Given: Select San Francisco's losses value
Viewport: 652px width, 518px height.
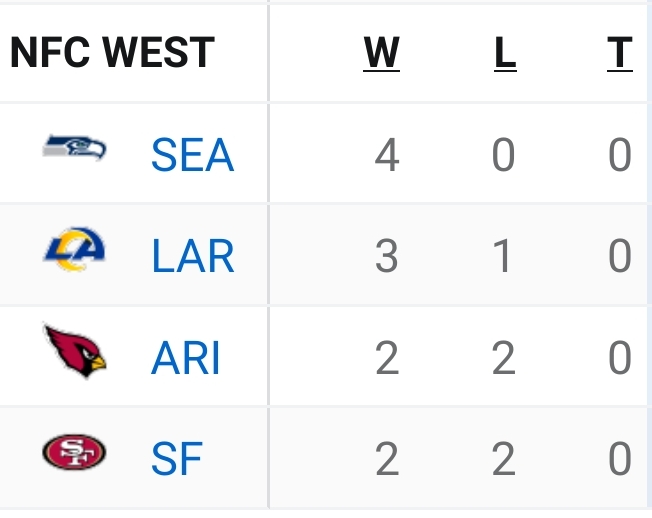Looking at the screenshot, I should pos(504,459).
